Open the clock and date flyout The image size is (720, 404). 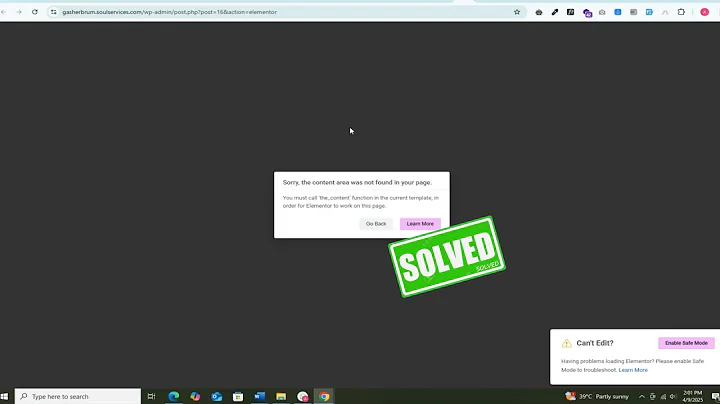click(x=692, y=396)
